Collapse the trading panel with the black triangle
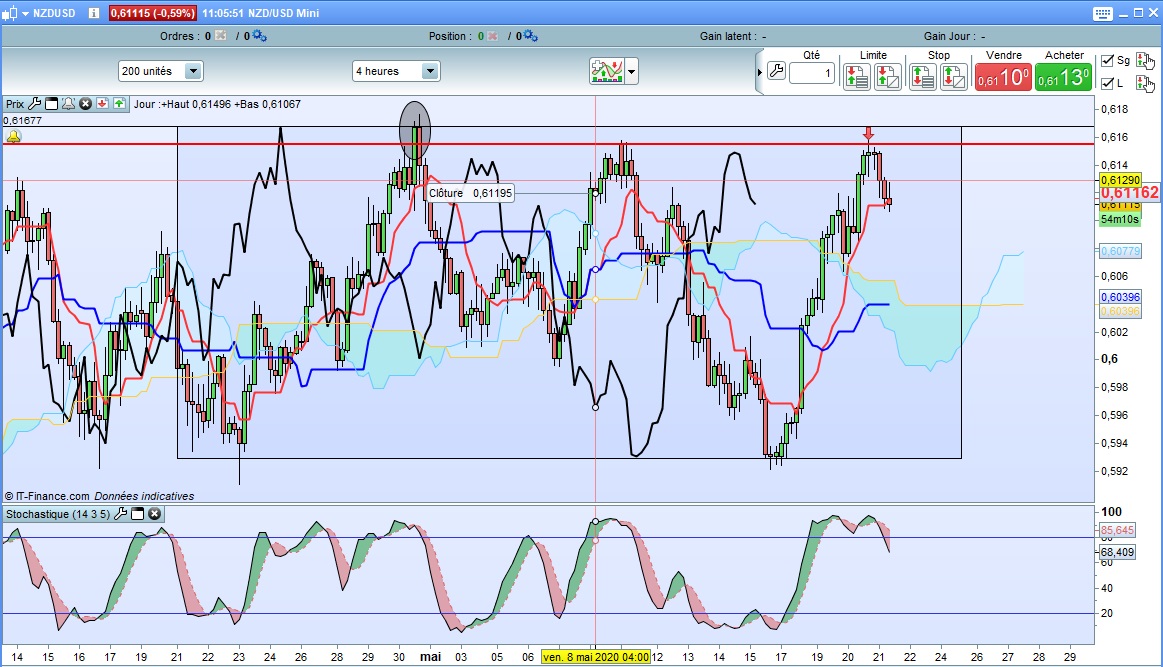Viewport: 1163px width, 667px height. (760, 73)
